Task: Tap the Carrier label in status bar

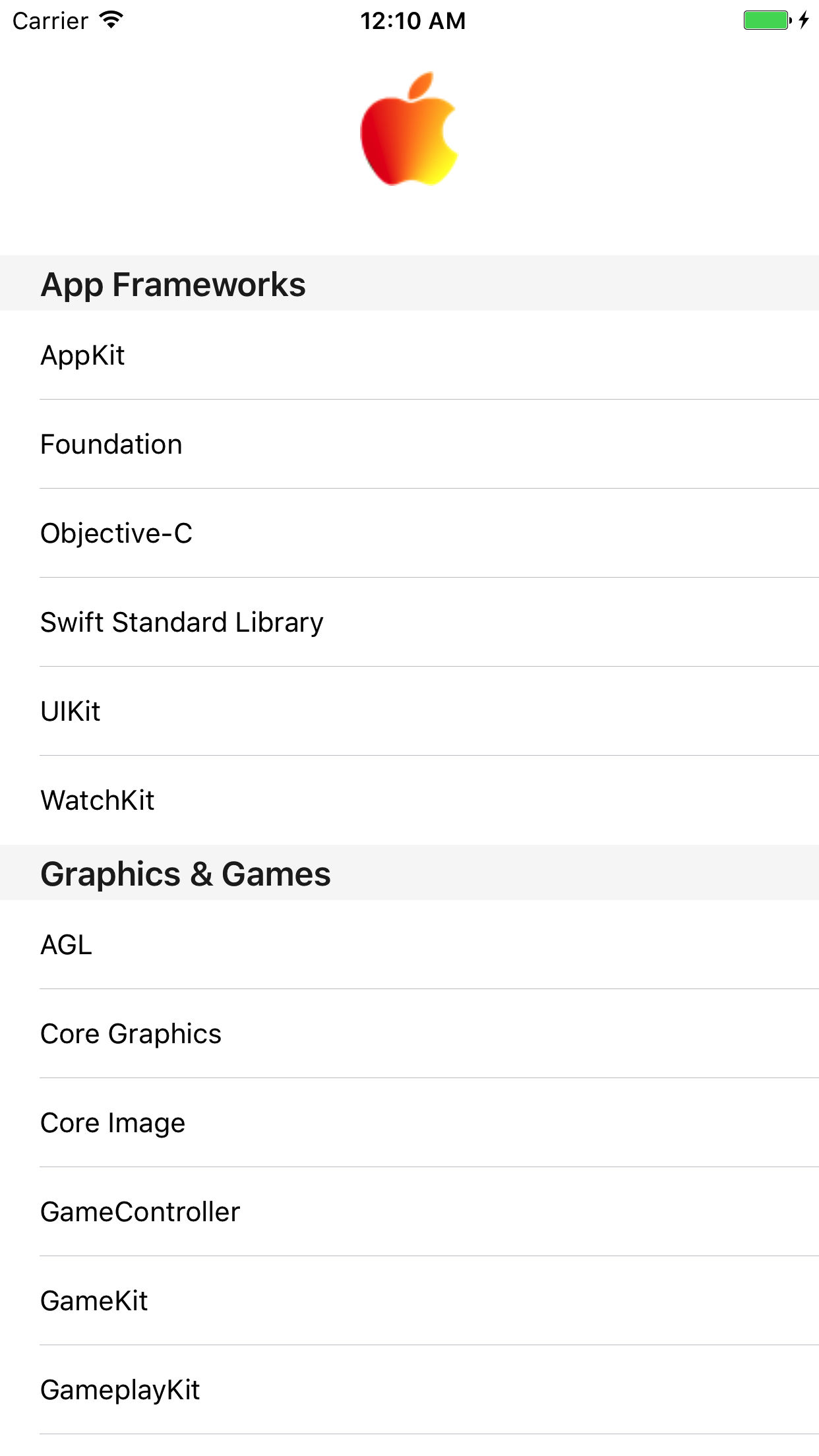Action: coord(50,21)
